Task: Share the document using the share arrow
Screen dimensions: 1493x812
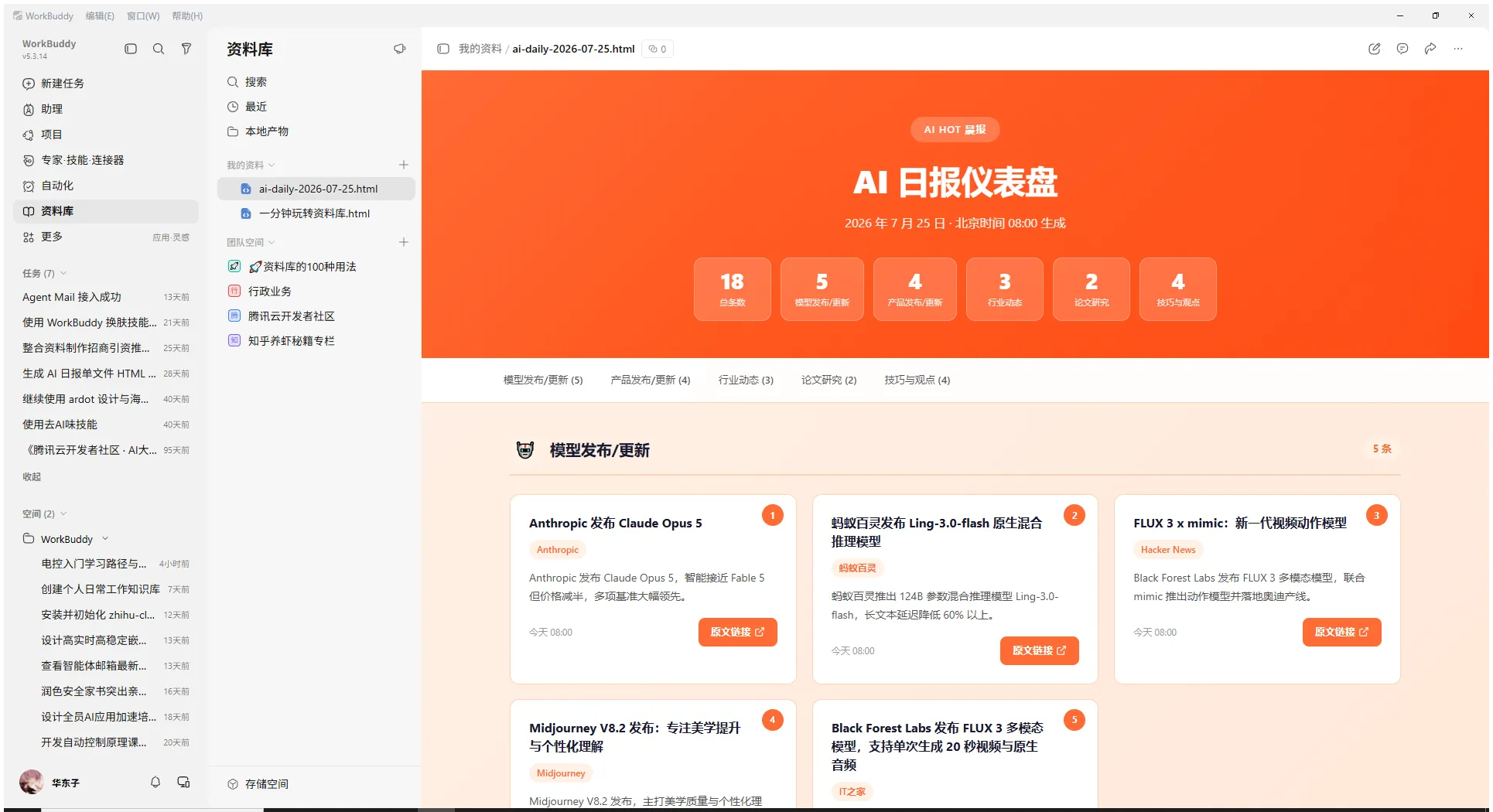Action: [x=1430, y=49]
